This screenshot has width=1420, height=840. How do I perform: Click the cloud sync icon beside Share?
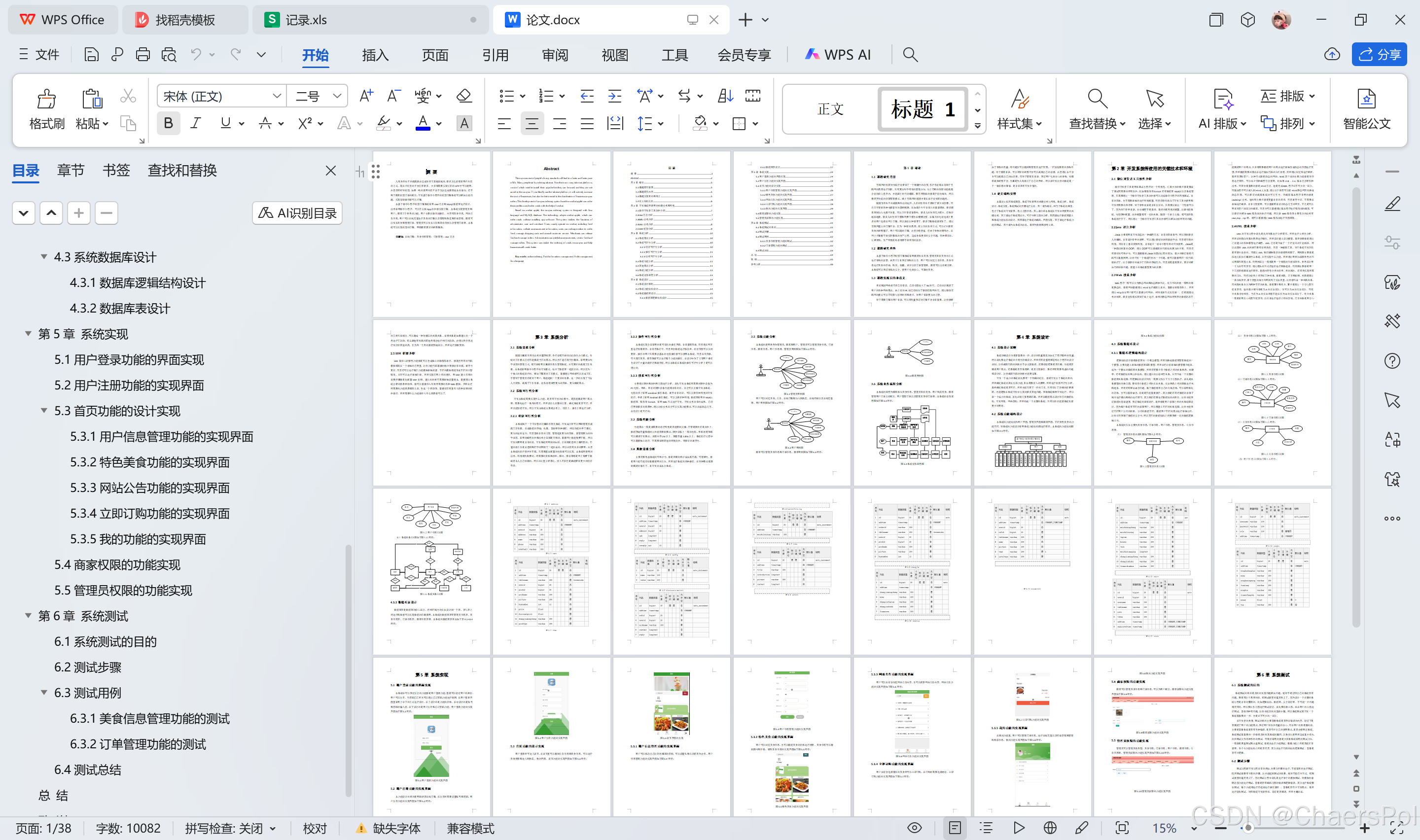pyautogui.click(x=1332, y=54)
